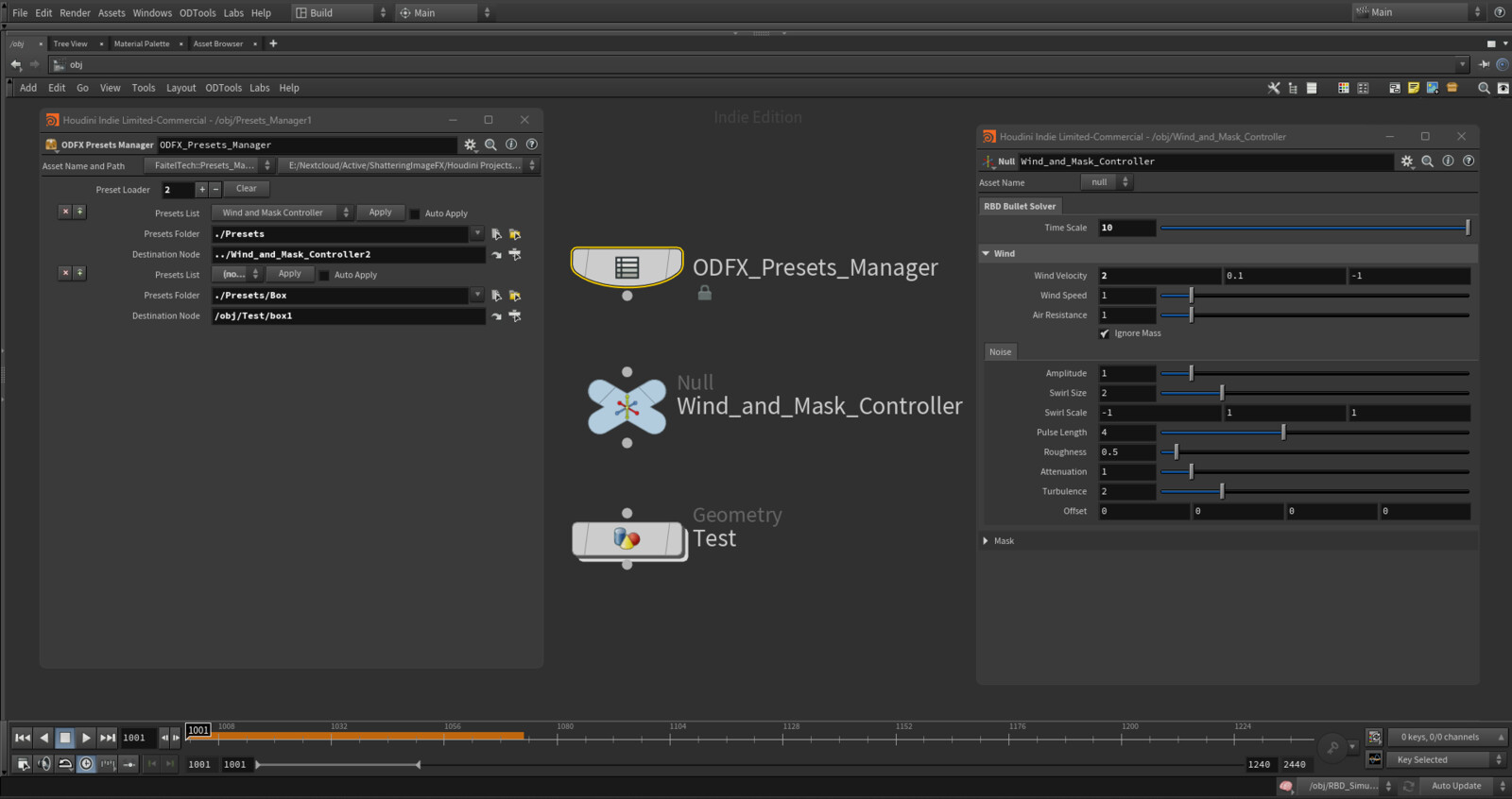Open the ./Presets folder history dropdown arrow
Screen dimensions: 1512x799
477,234
